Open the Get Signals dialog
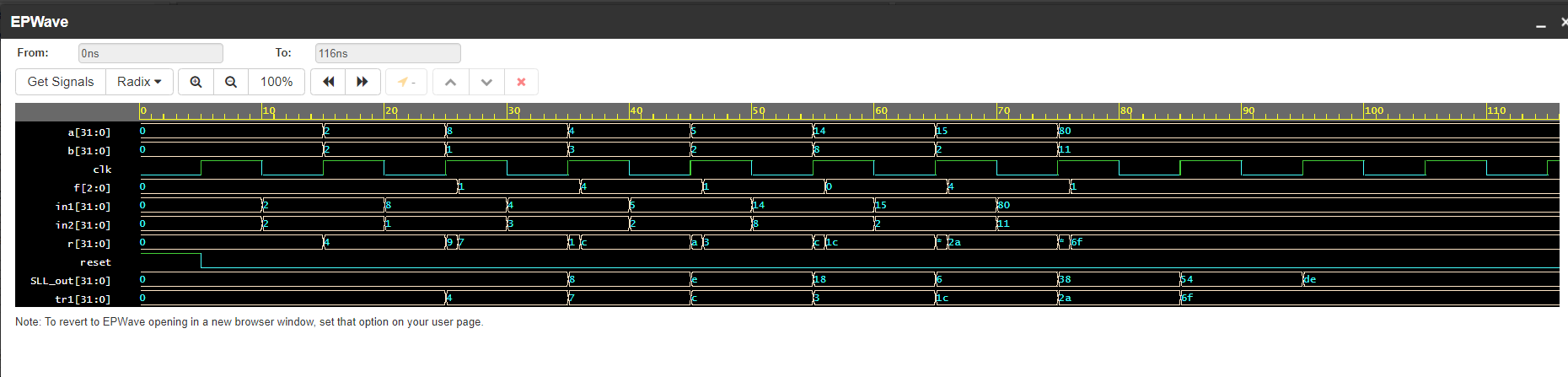Image resolution: width=1568 pixels, height=377 pixels. coord(61,82)
